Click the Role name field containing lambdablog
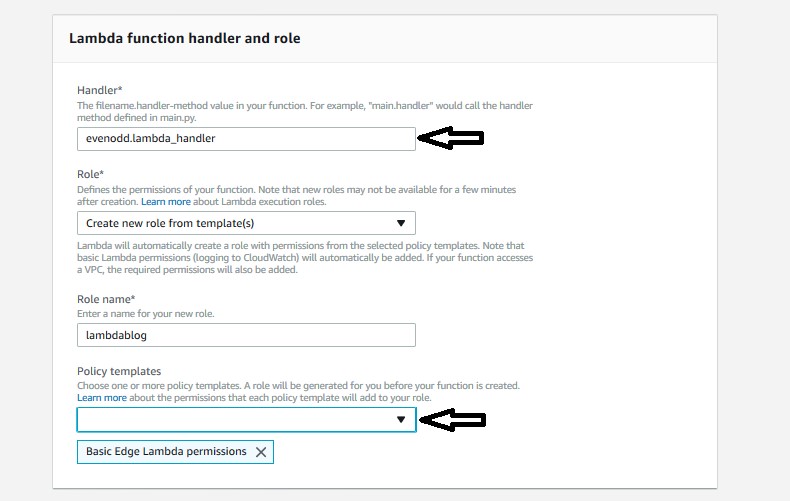 (x=246, y=335)
